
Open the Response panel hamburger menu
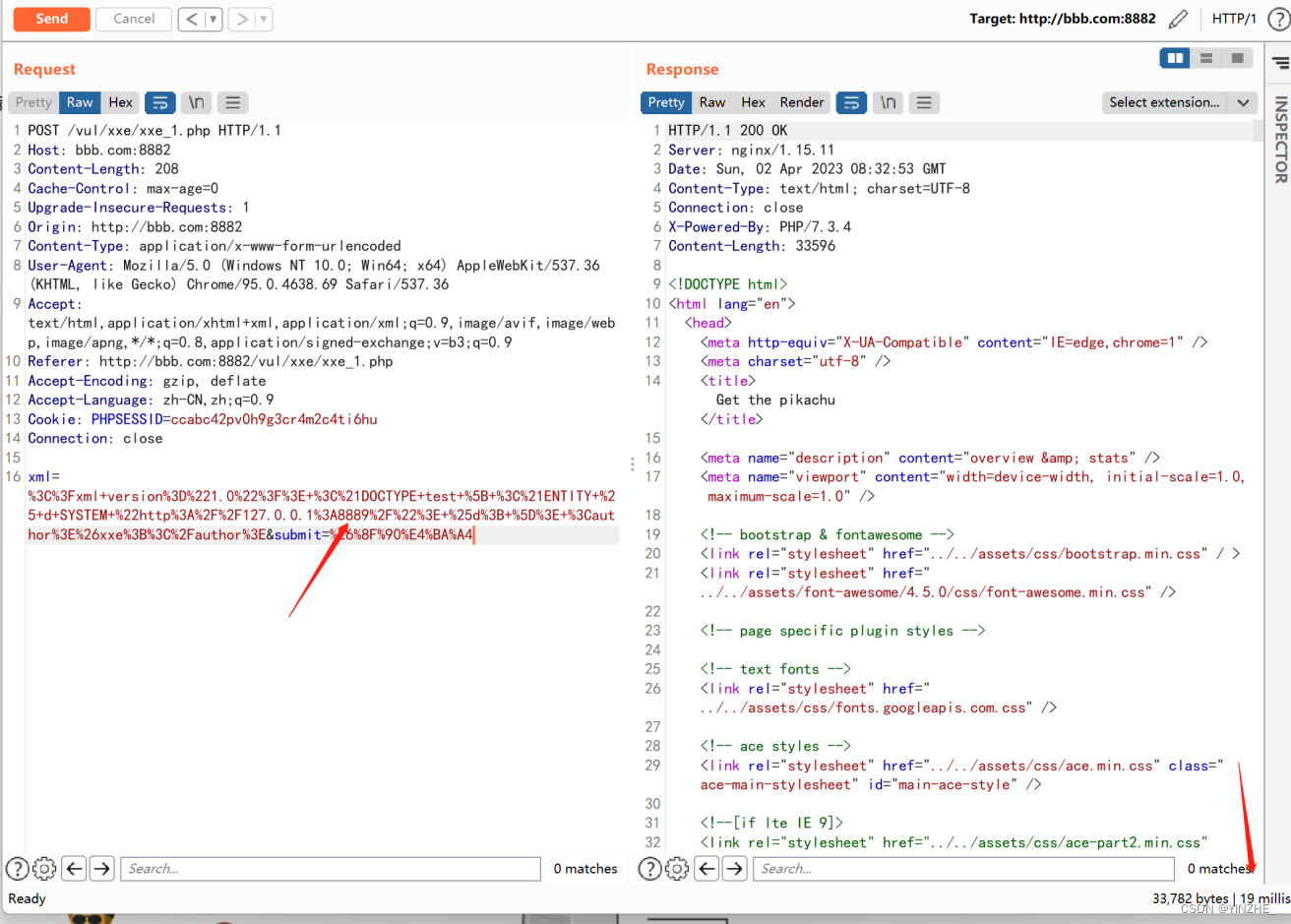tap(923, 102)
